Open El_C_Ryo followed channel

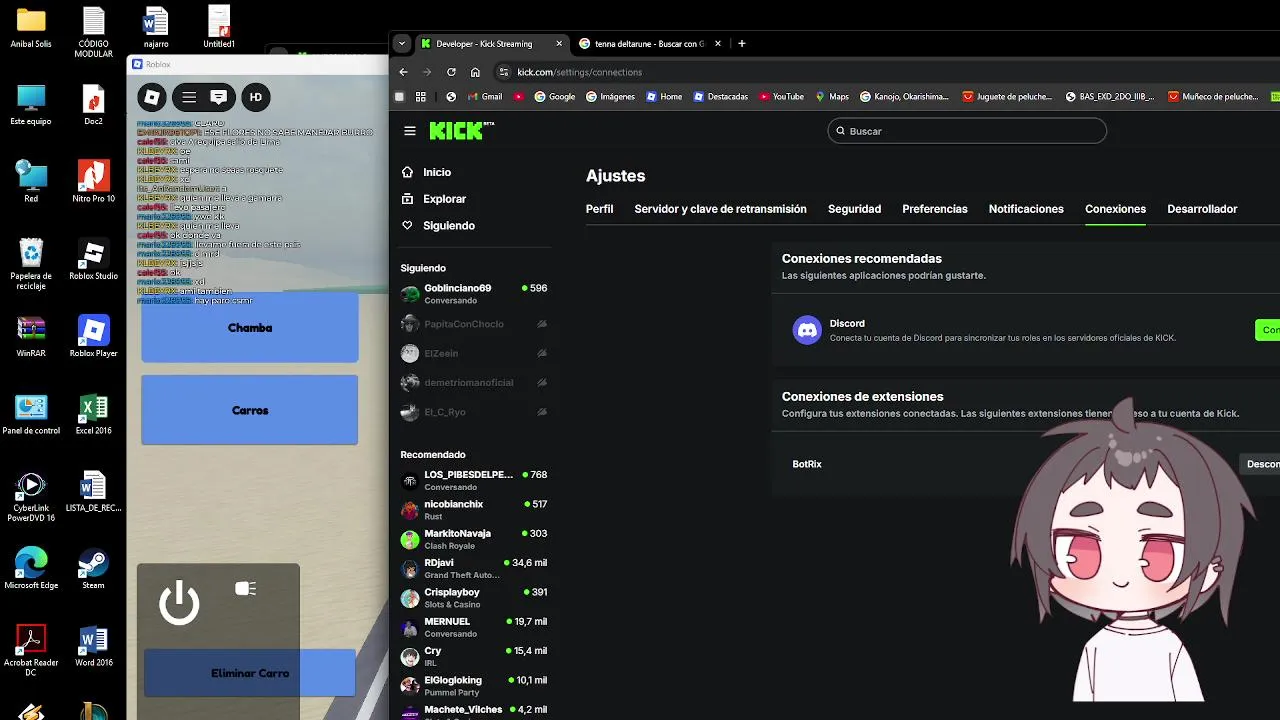474,412
